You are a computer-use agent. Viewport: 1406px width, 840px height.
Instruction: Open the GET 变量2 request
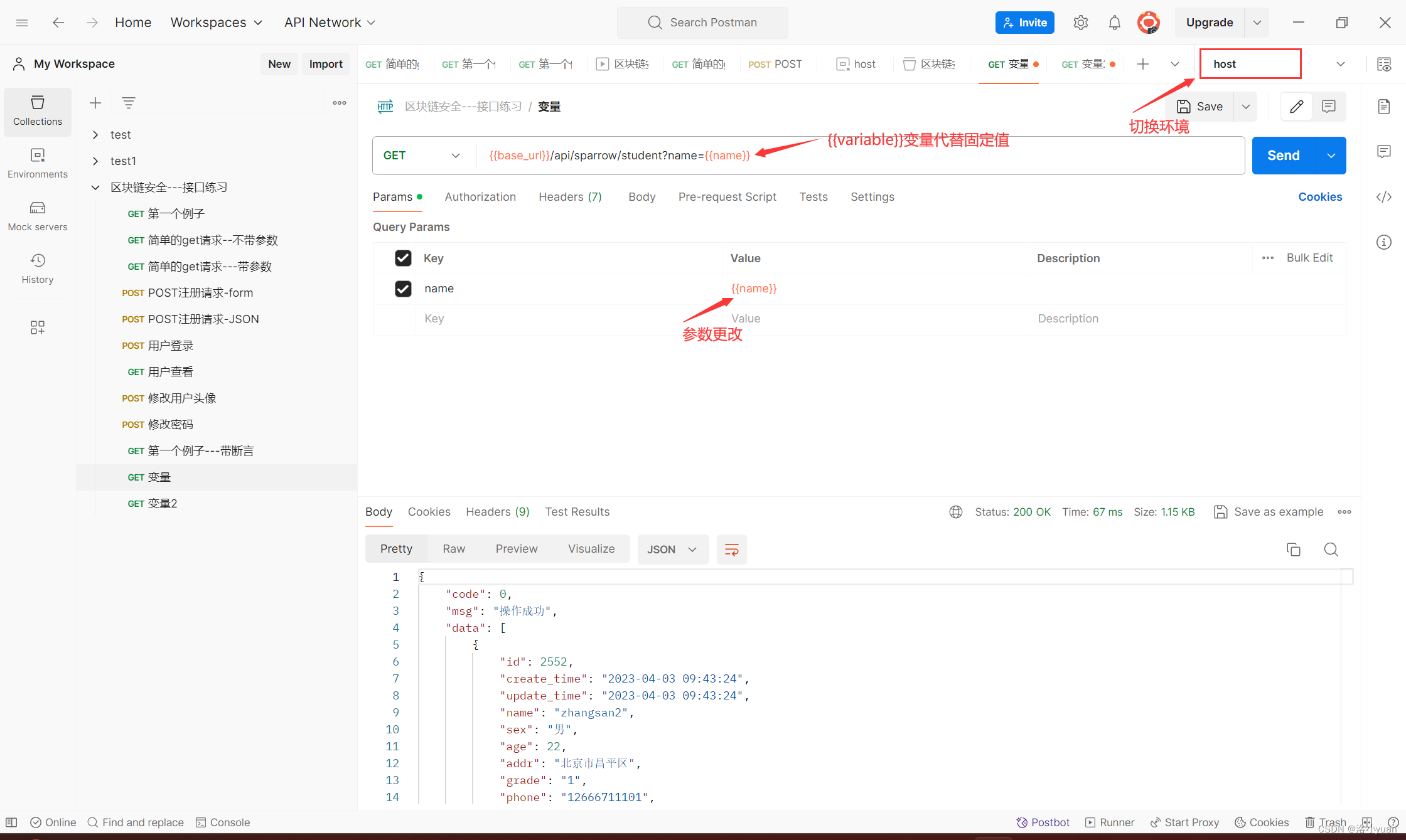point(153,504)
